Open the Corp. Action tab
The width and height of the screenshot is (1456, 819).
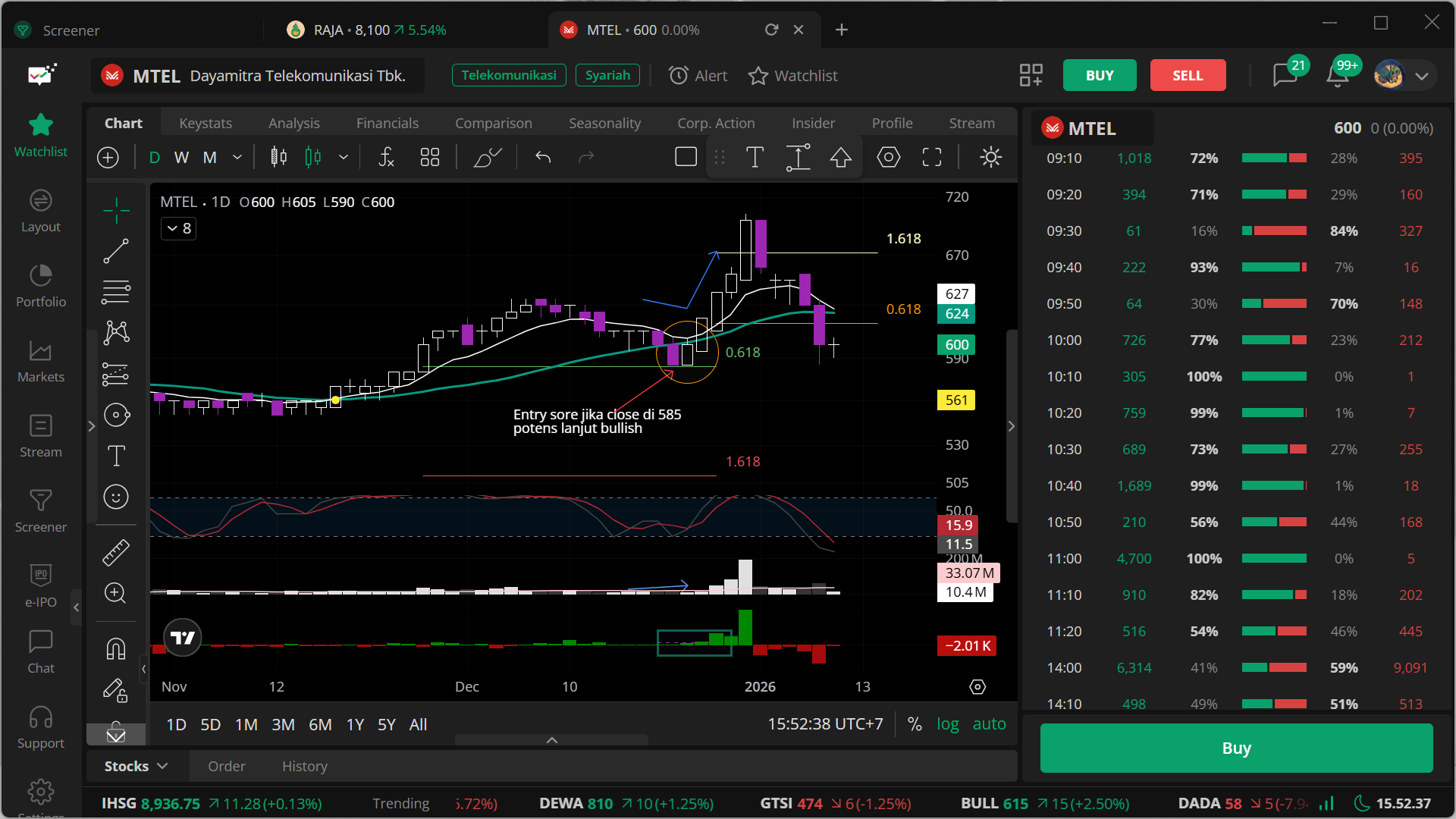(x=715, y=123)
